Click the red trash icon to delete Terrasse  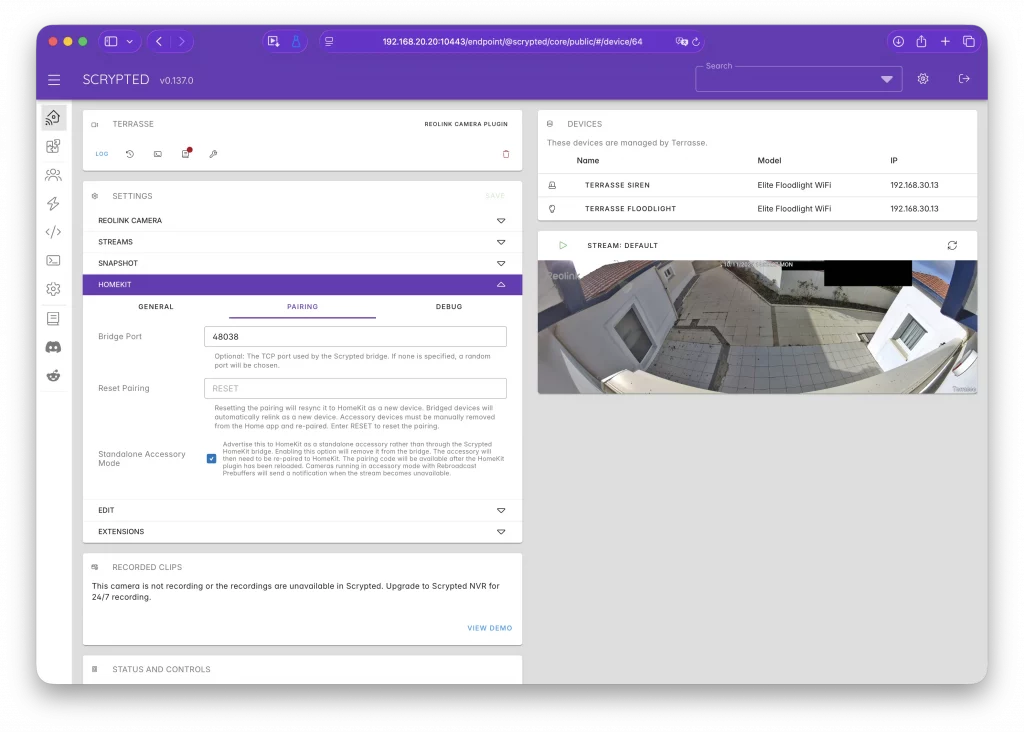[505, 154]
